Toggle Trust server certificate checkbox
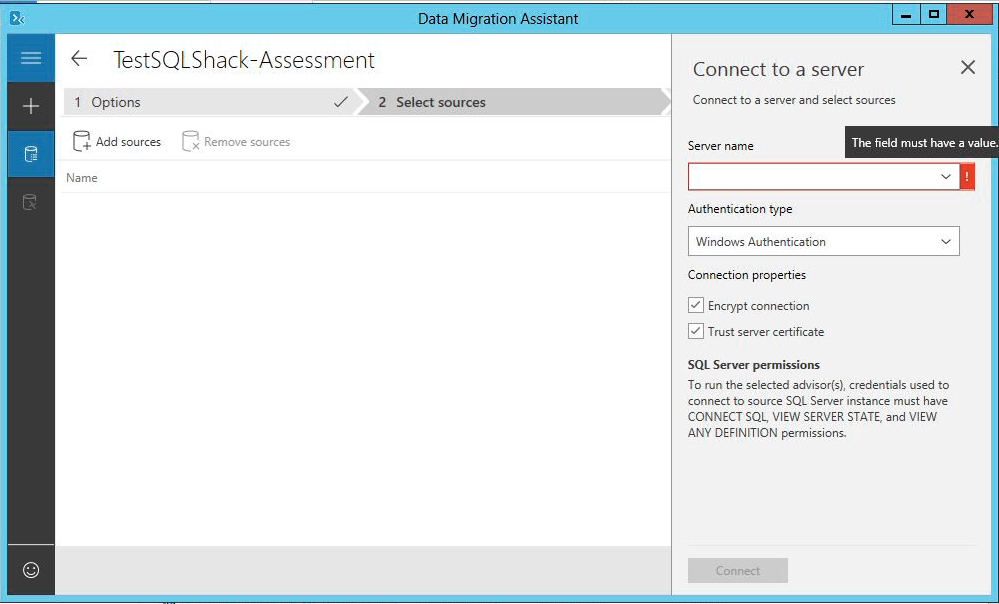The image size is (999, 604). click(696, 331)
